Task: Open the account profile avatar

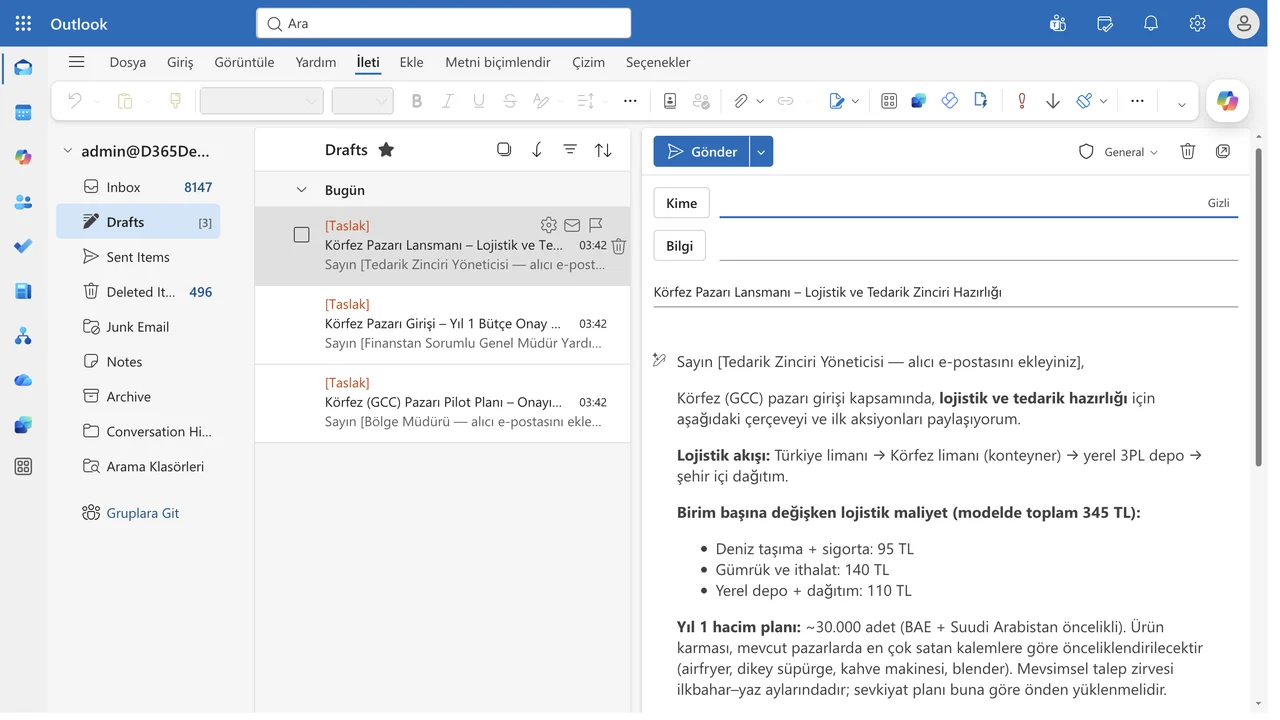Action: pos(1244,23)
